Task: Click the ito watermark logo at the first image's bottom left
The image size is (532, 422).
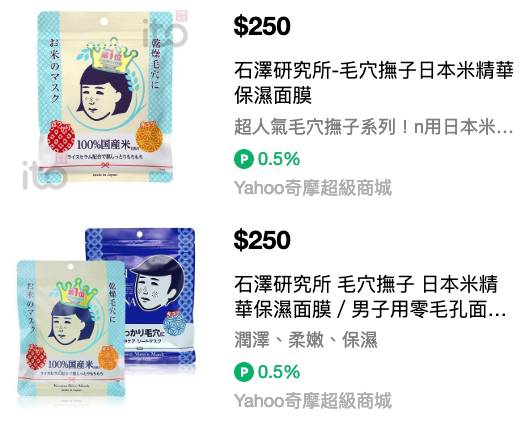Action: (43, 174)
